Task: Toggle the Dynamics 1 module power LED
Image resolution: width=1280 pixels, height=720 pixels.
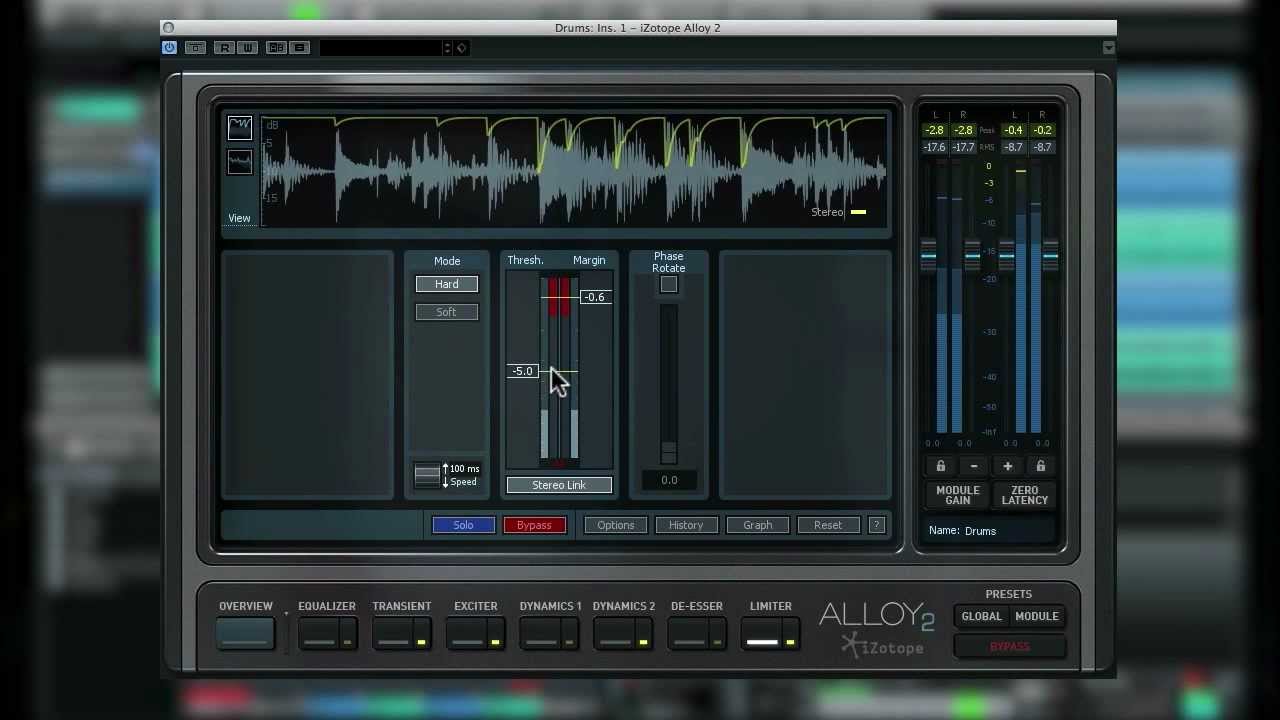Action: (x=570, y=634)
